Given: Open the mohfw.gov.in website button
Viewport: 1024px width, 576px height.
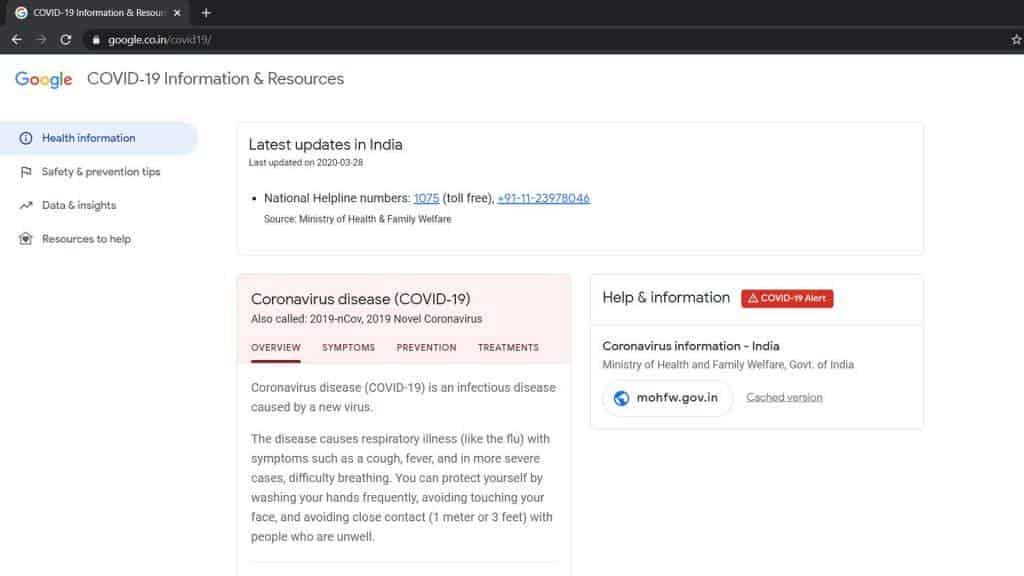Looking at the screenshot, I should (667, 398).
